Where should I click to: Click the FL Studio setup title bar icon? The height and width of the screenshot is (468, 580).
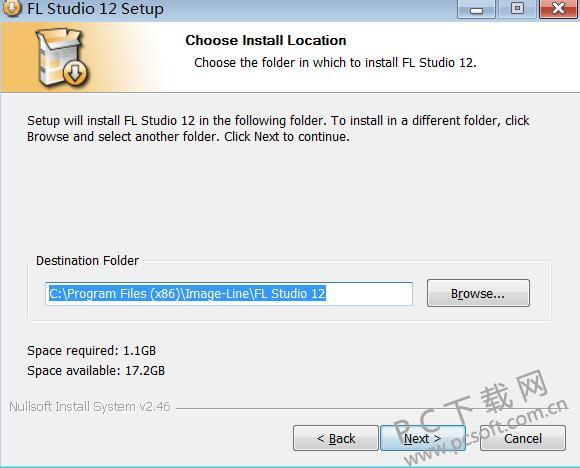pyautogui.click(x=11, y=8)
